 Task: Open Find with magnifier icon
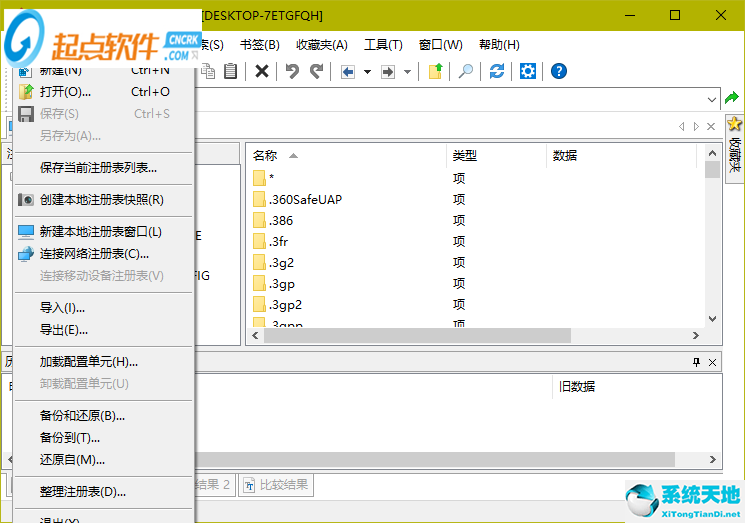tap(465, 71)
